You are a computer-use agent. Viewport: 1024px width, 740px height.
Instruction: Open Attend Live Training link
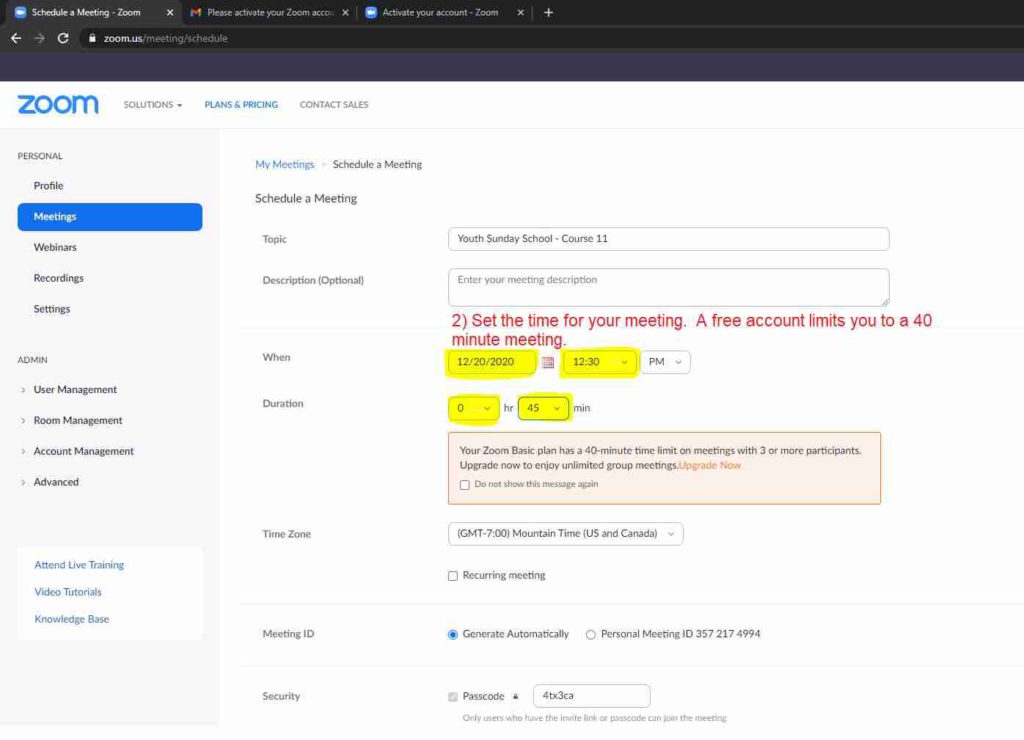(x=79, y=565)
